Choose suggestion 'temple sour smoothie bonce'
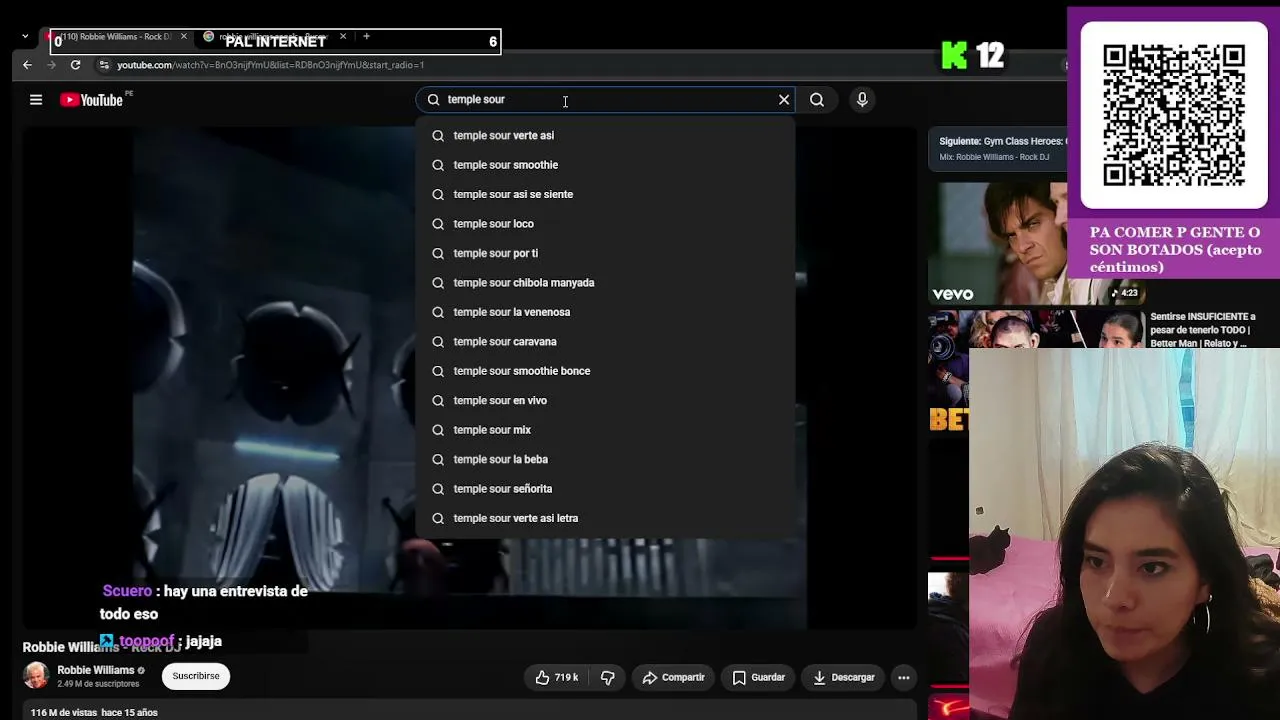Screen dimensions: 1280x720 [606, 371]
